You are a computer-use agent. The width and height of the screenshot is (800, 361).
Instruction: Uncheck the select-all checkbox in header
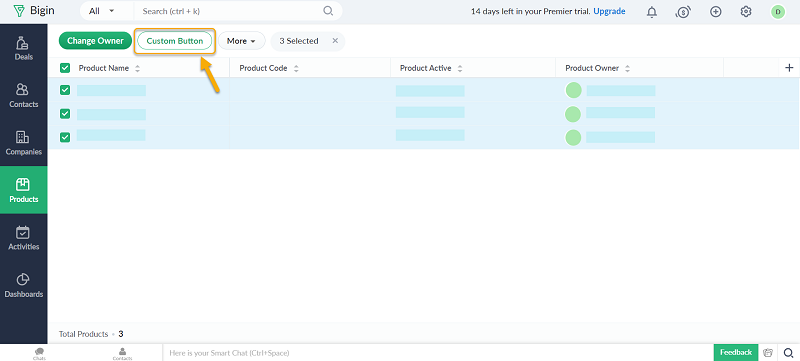(65, 68)
